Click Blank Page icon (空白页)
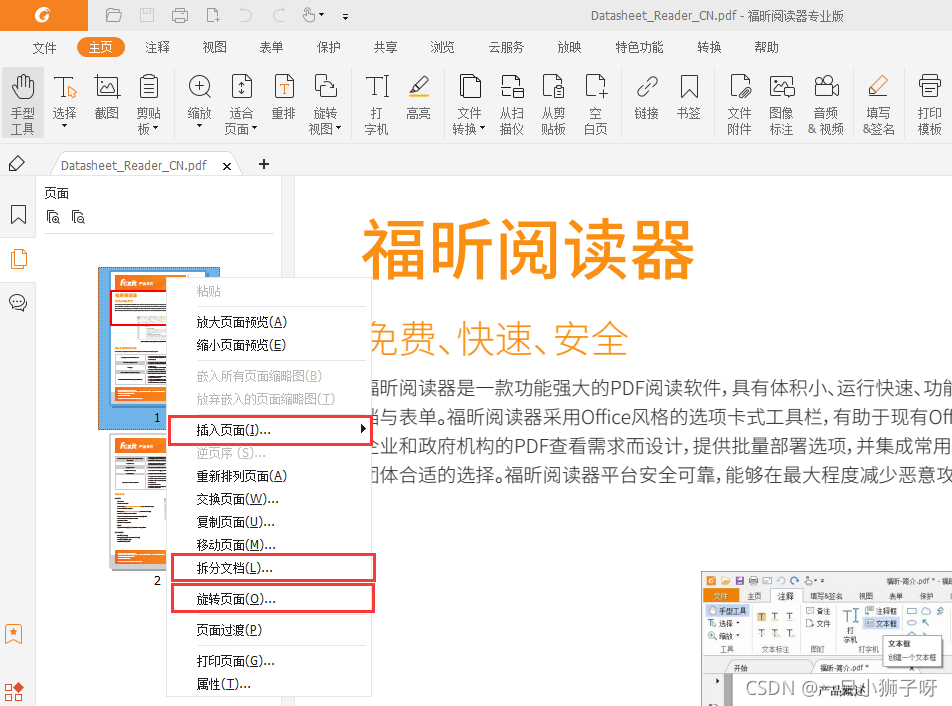 [596, 103]
